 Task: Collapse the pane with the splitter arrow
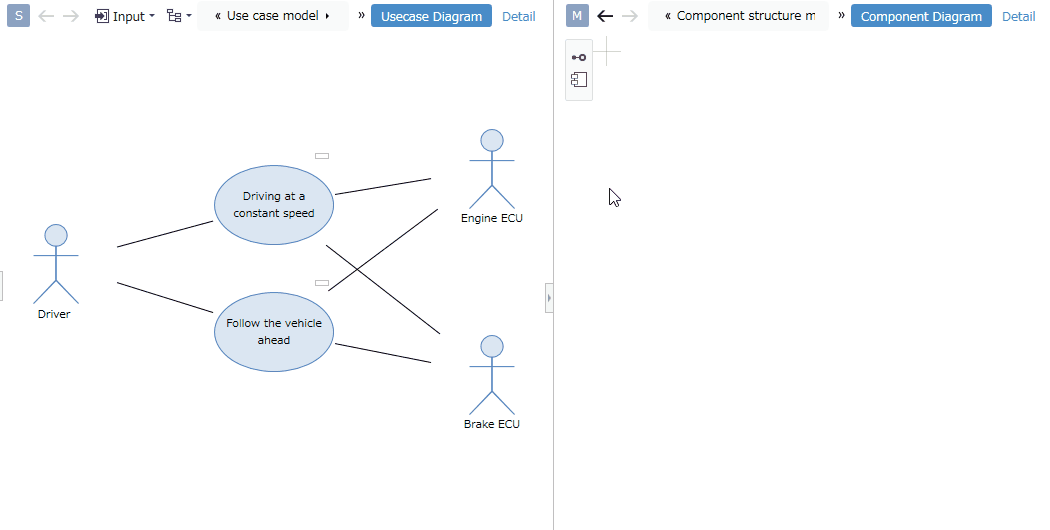pyautogui.click(x=549, y=298)
